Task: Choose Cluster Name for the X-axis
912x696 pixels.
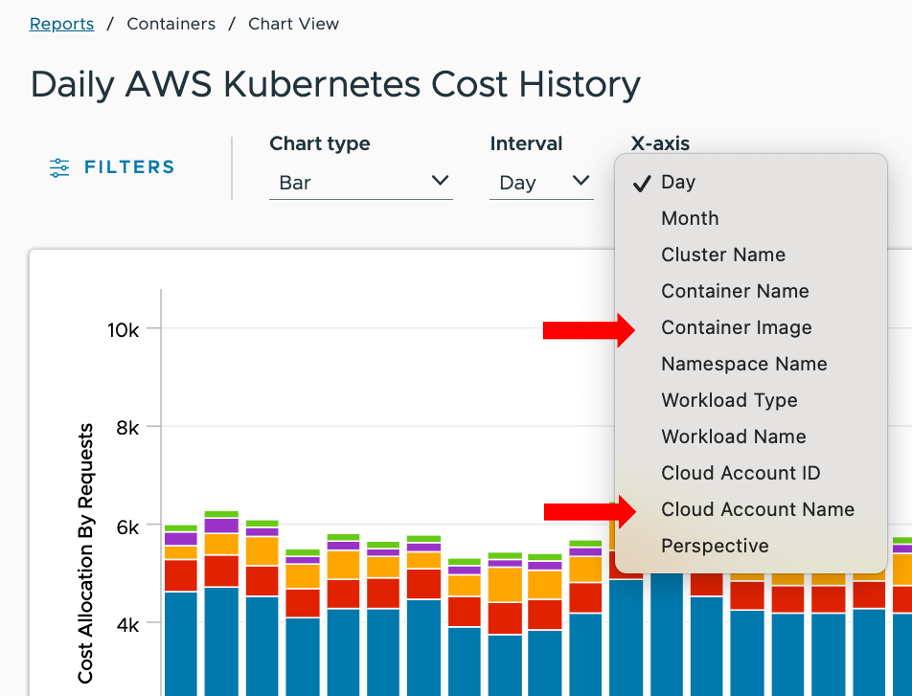Action: point(723,254)
